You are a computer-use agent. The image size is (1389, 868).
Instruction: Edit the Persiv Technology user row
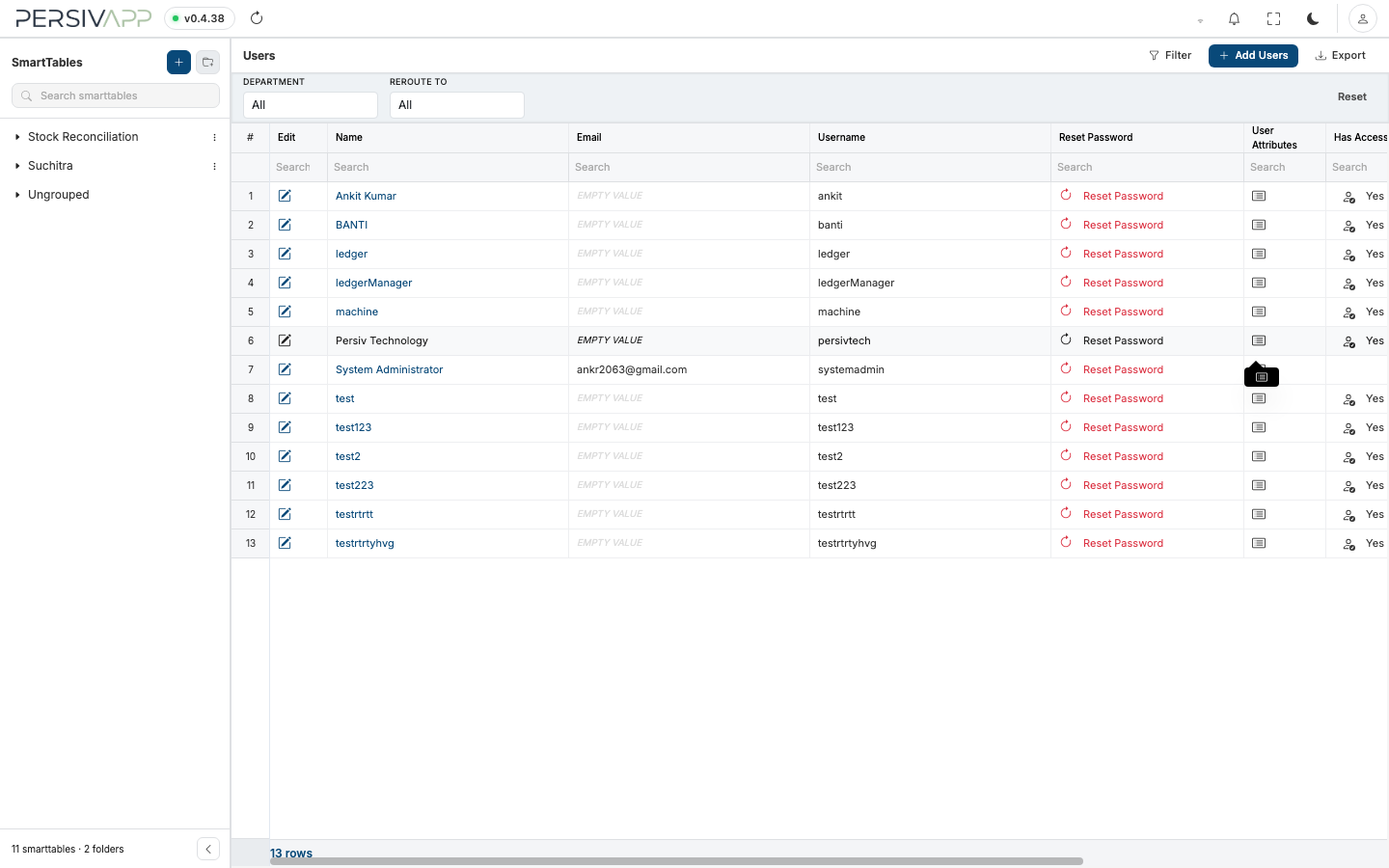click(x=285, y=340)
